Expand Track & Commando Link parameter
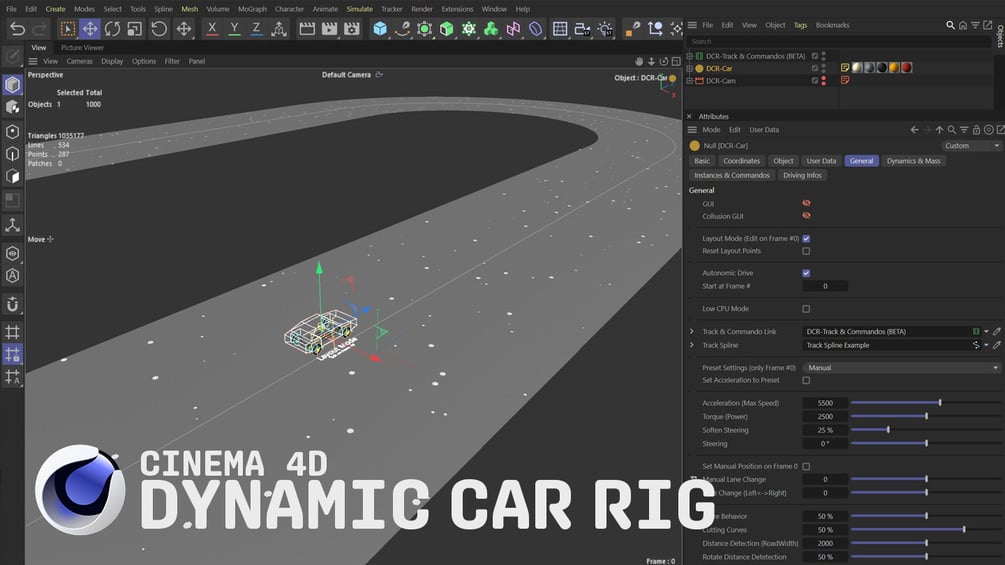This screenshot has width=1005, height=565. click(x=692, y=332)
